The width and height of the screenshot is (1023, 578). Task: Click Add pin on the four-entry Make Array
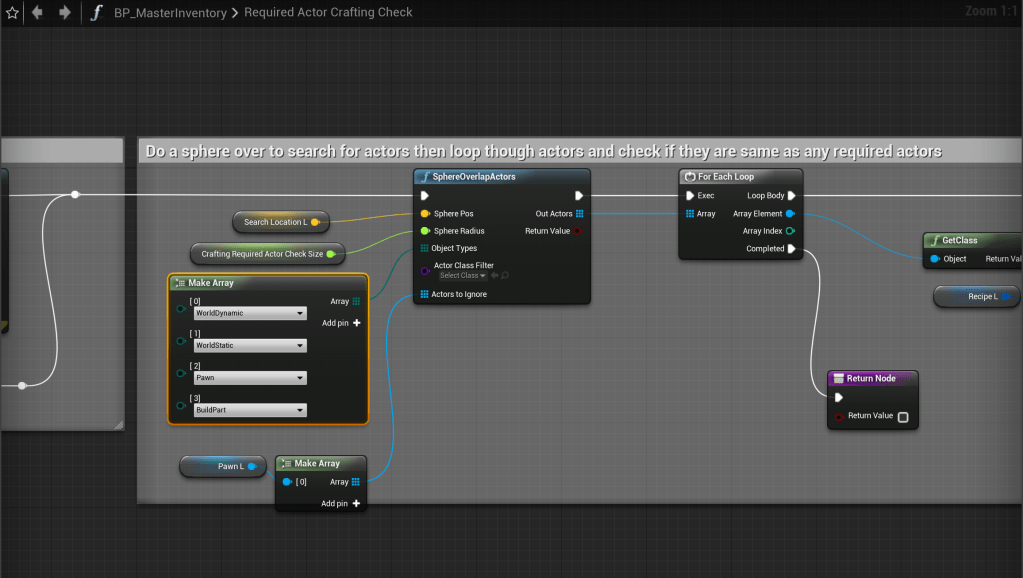tap(341, 323)
